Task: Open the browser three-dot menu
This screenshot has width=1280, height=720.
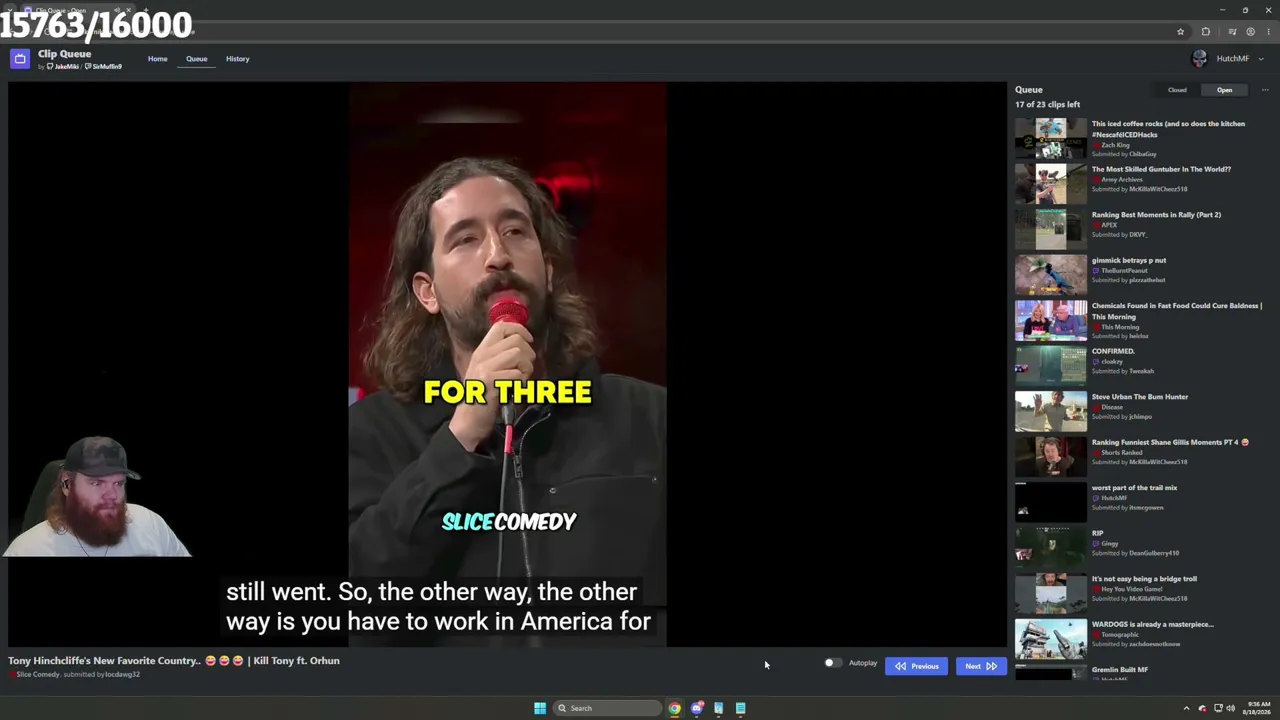Action: click(1268, 32)
